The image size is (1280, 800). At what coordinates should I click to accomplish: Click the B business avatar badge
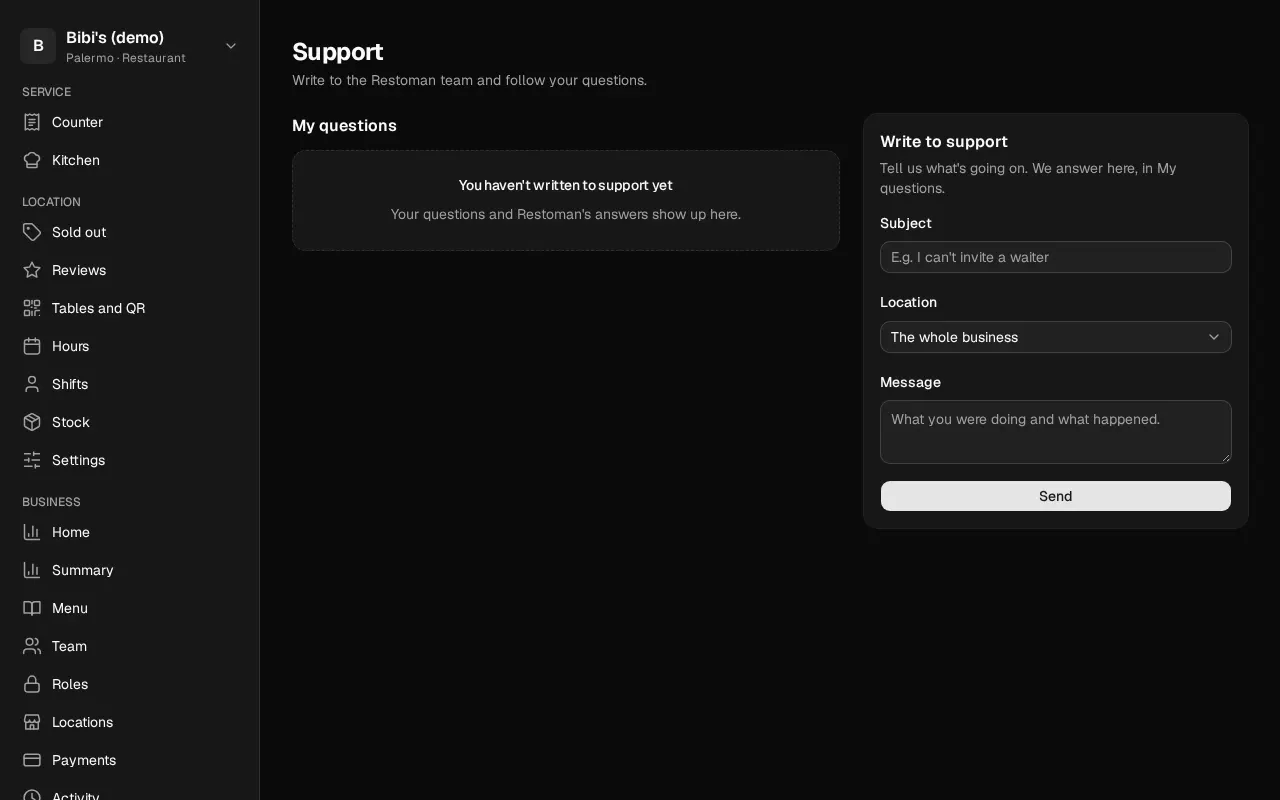(38, 46)
